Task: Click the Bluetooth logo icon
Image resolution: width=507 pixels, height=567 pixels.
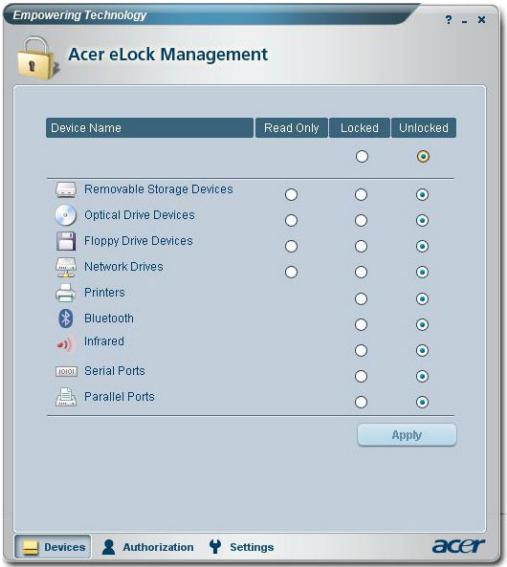Action: pyautogui.click(x=65, y=319)
